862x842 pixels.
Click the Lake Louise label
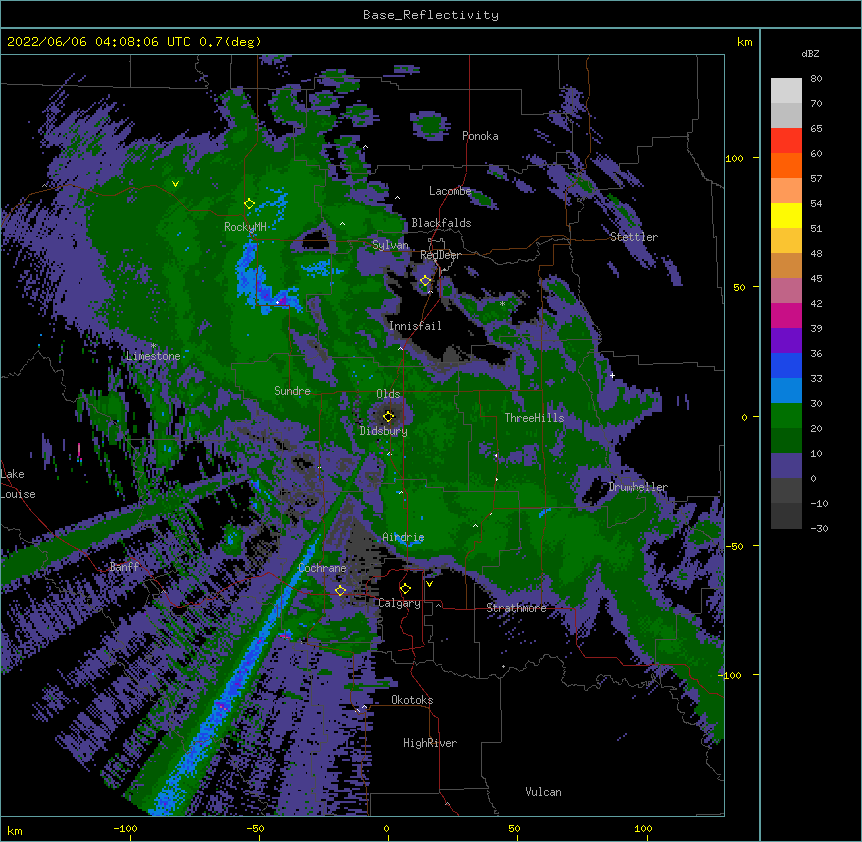click(18, 484)
